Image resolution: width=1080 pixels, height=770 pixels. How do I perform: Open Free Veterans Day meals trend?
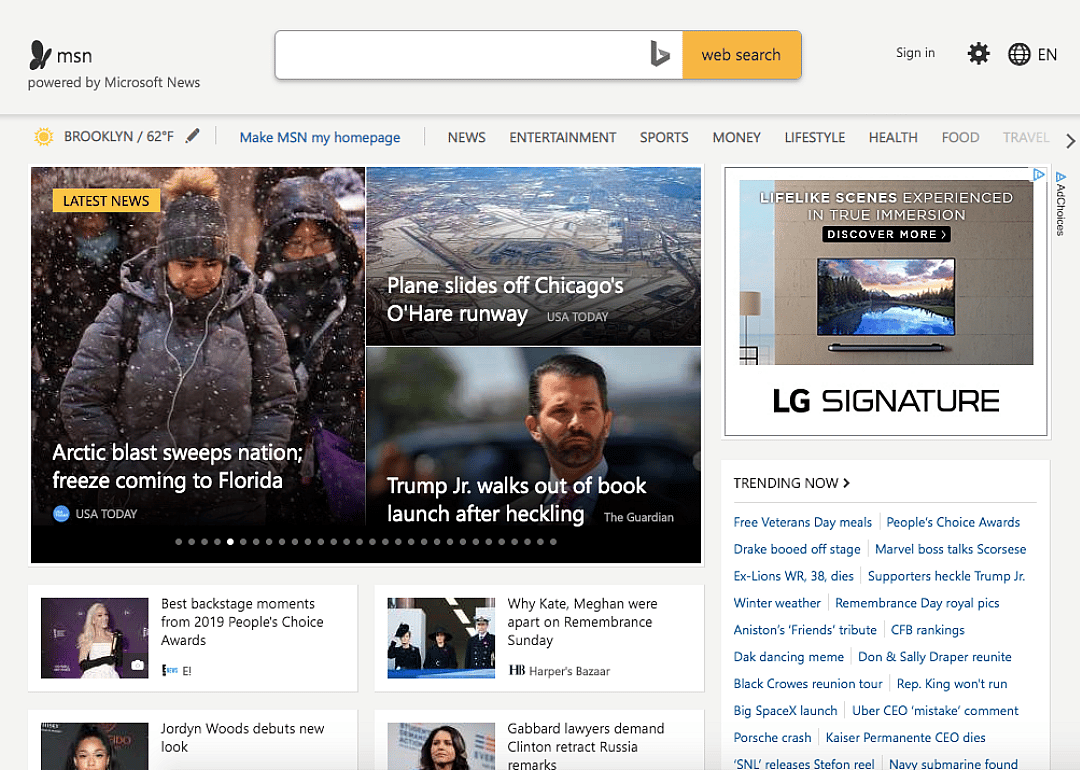802,522
